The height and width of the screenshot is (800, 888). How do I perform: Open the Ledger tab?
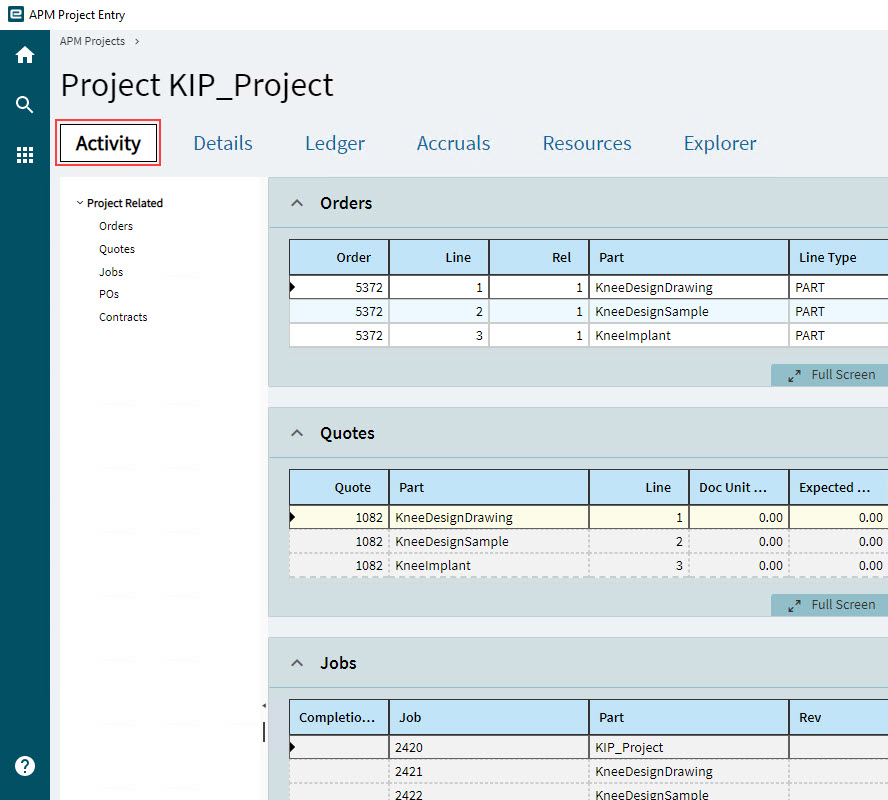(x=335, y=143)
